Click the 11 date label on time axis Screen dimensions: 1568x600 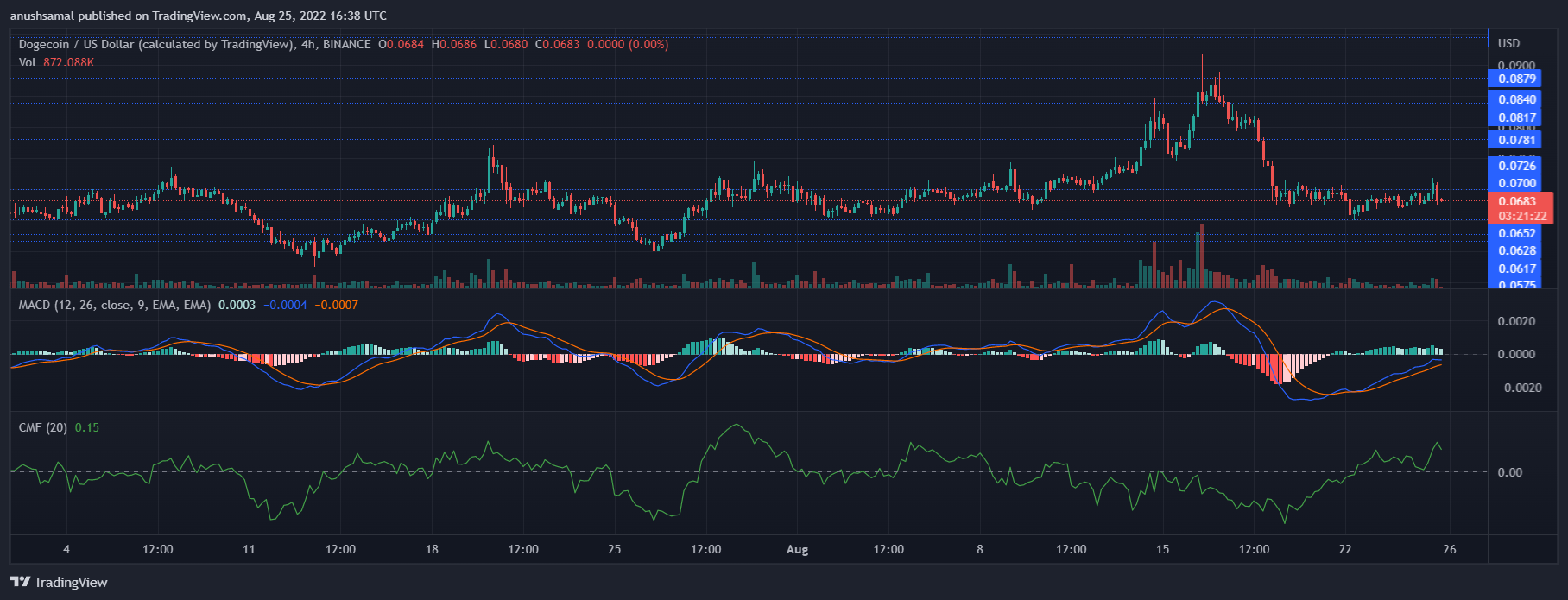[x=249, y=549]
